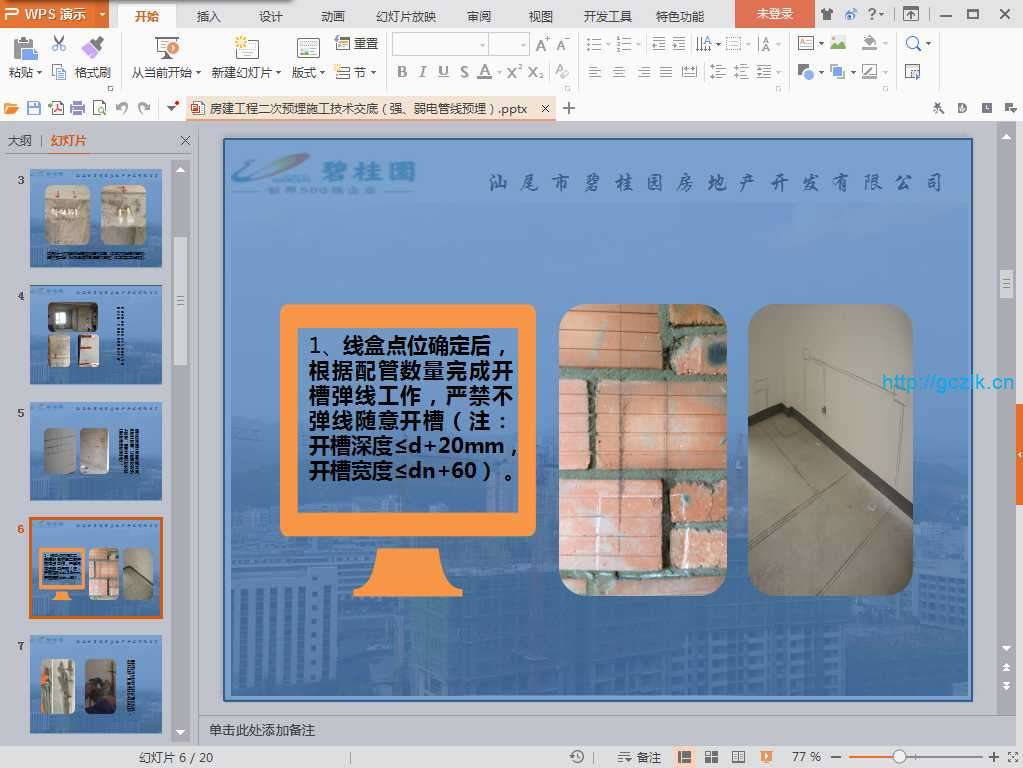Switch to the 大纲 outline tab
Viewport: 1023px width, 768px height.
[20, 141]
